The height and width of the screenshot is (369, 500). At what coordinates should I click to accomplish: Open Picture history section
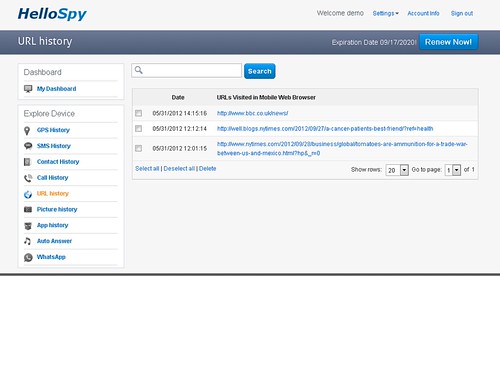[x=57, y=209]
